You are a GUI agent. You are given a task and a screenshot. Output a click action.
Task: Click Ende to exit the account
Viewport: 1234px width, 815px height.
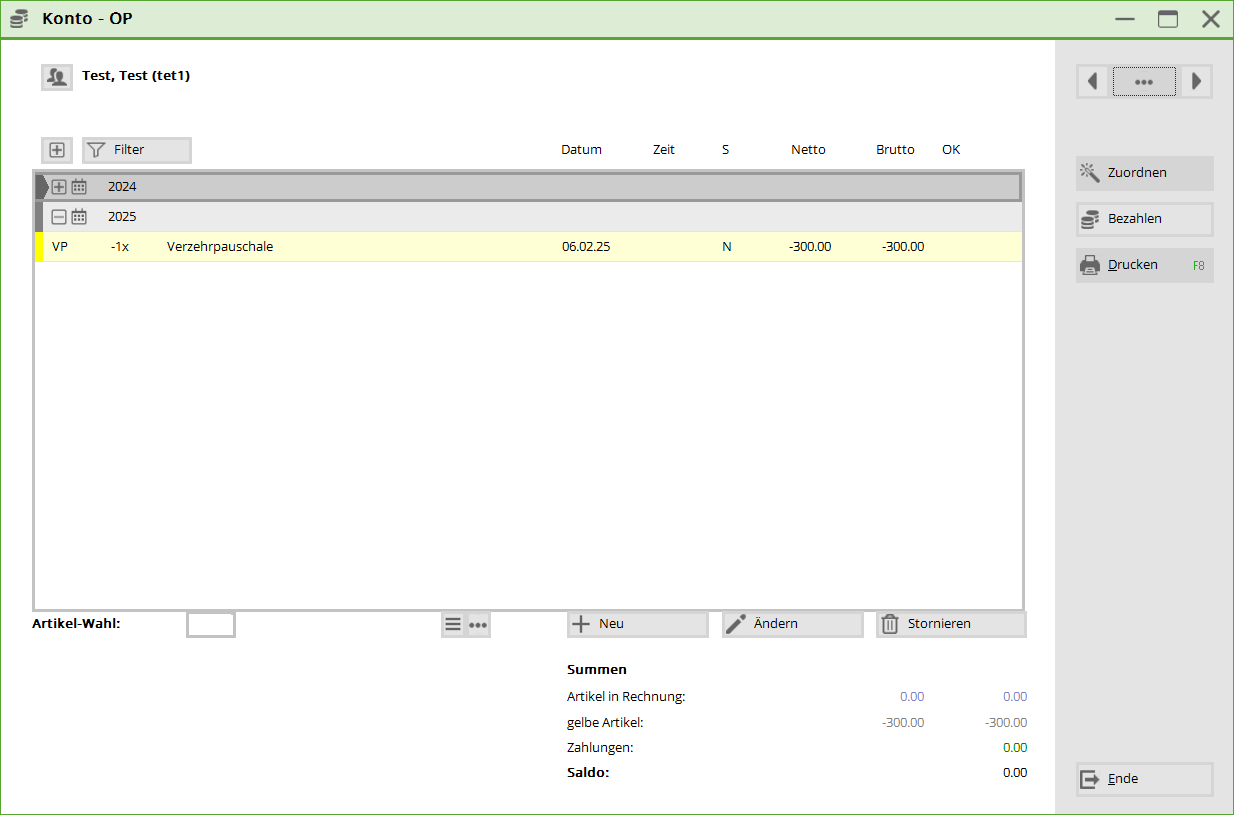point(1144,779)
